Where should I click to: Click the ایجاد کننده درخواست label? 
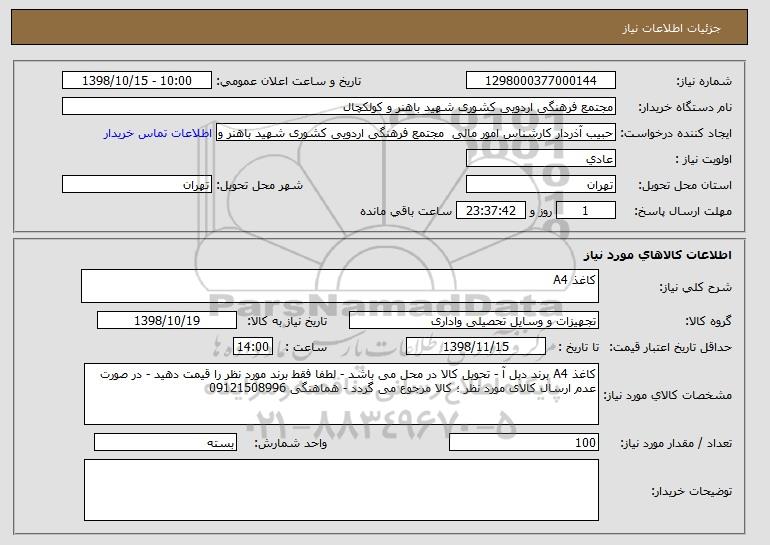(x=676, y=133)
